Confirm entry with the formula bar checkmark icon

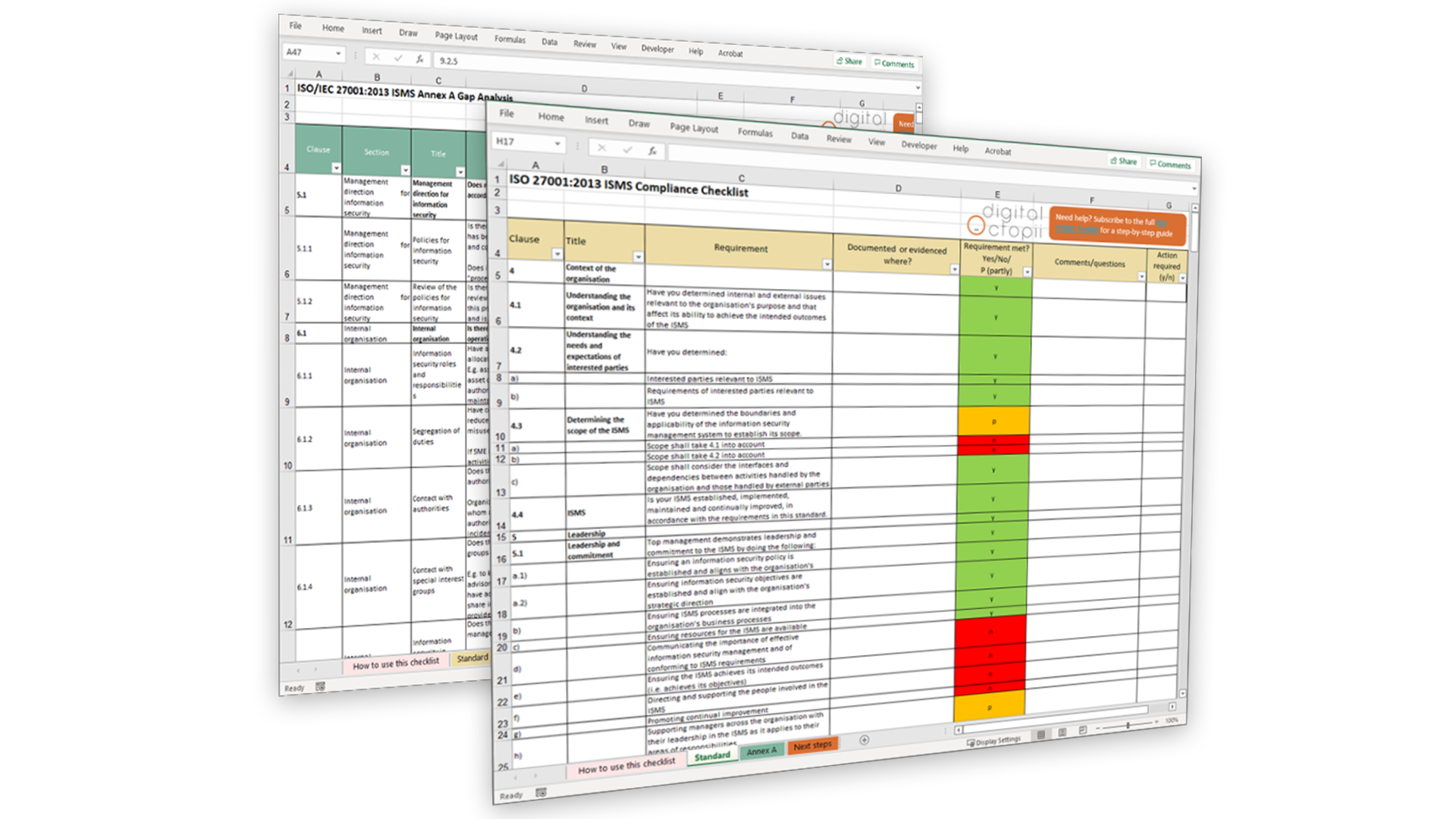click(x=627, y=149)
